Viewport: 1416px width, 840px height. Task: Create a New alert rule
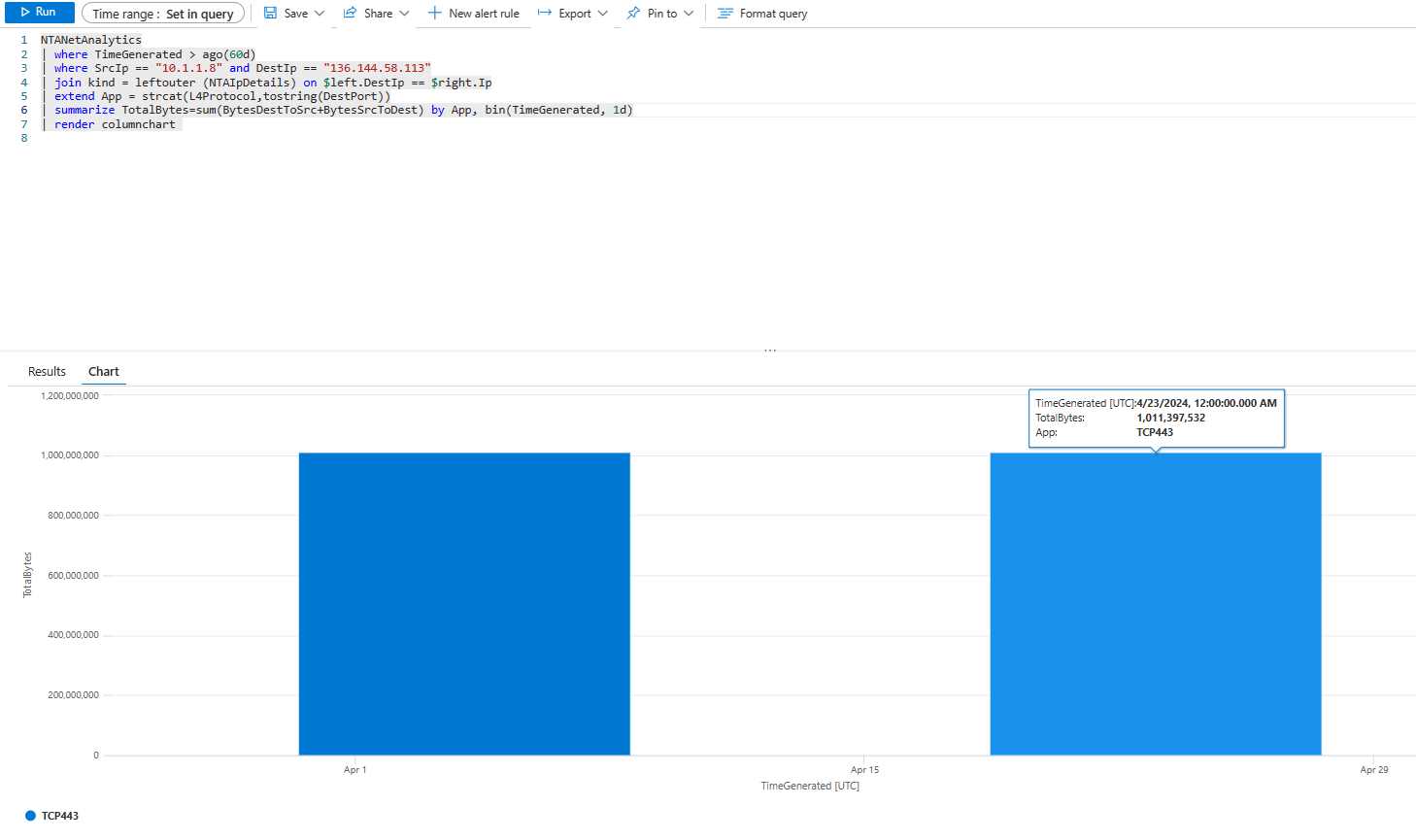[x=474, y=14]
